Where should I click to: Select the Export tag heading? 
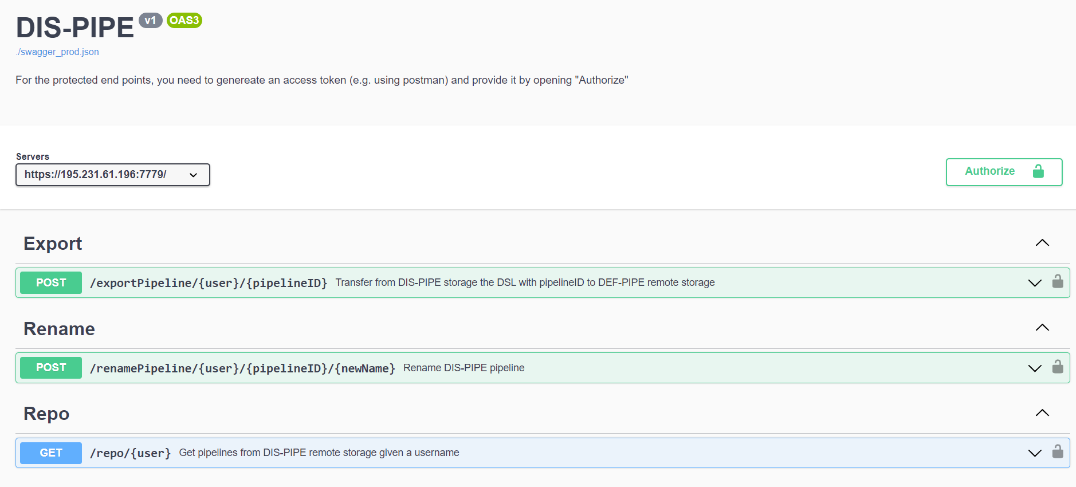pos(53,244)
